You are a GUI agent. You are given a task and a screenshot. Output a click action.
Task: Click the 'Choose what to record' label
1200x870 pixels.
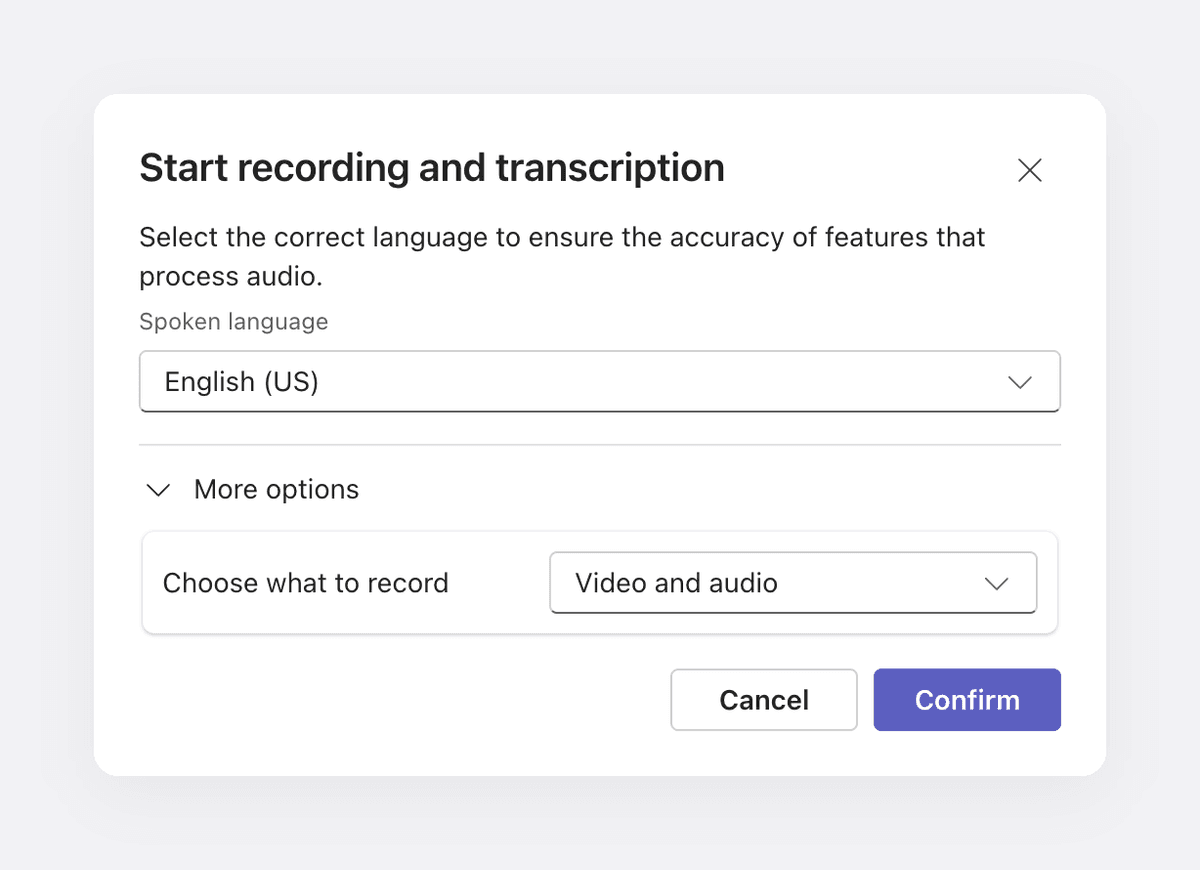(x=305, y=583)
